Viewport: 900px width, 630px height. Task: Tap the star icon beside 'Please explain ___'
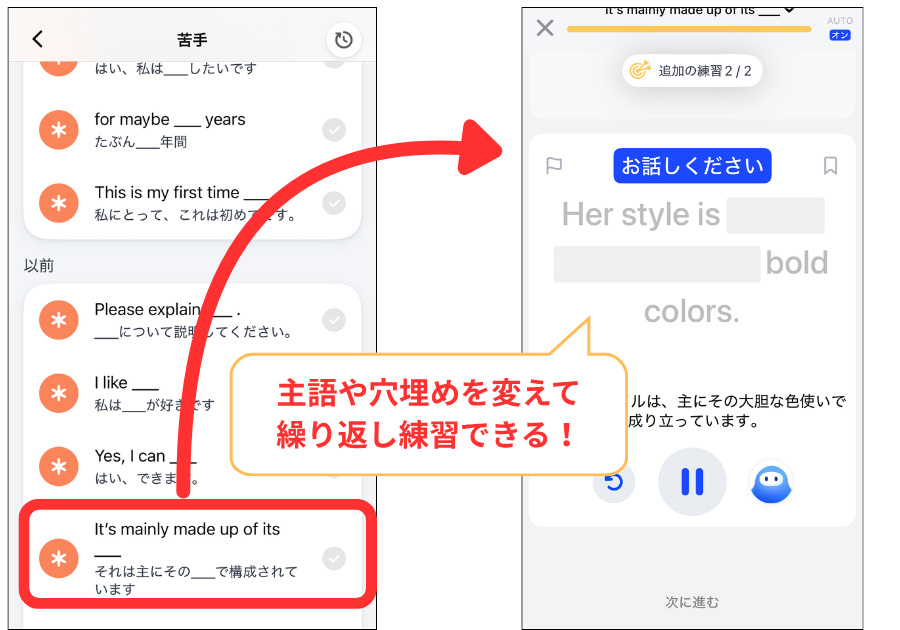[59, 320]
